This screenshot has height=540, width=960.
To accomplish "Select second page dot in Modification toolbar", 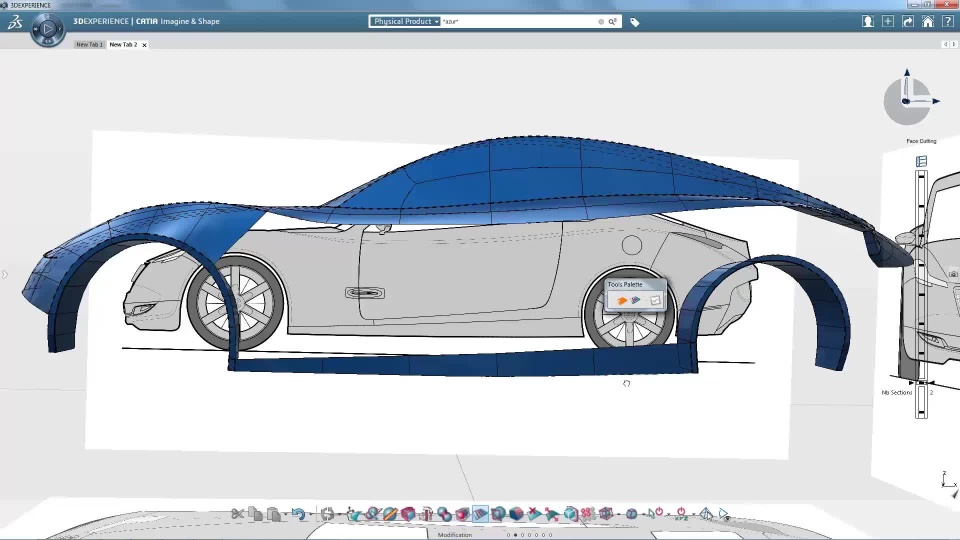I will [x=515, y=535].
